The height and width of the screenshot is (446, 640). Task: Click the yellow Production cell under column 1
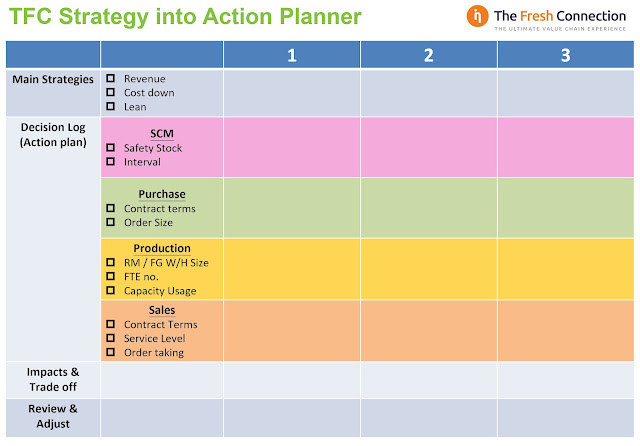(292, 269)
